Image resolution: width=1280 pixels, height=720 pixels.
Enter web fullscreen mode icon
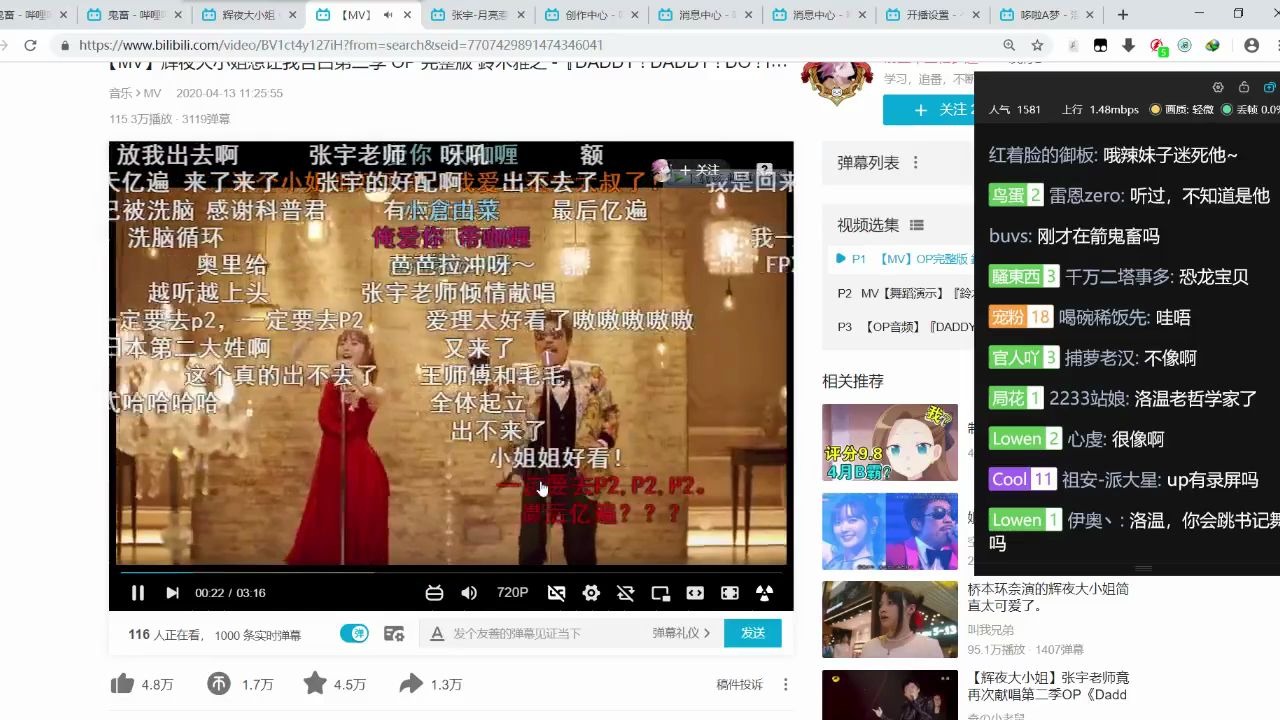pyautogui.click(x=730, y=593)
